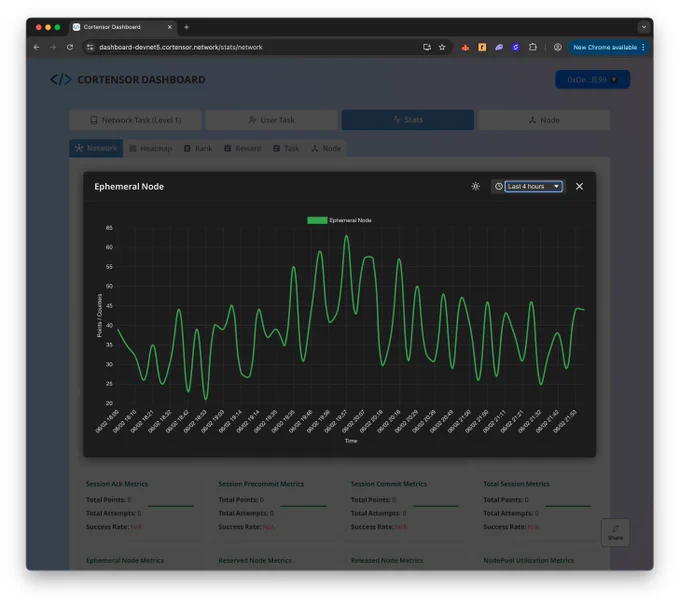
Task: Click the Ephemeral Node modal title
Action: [129, 186]
